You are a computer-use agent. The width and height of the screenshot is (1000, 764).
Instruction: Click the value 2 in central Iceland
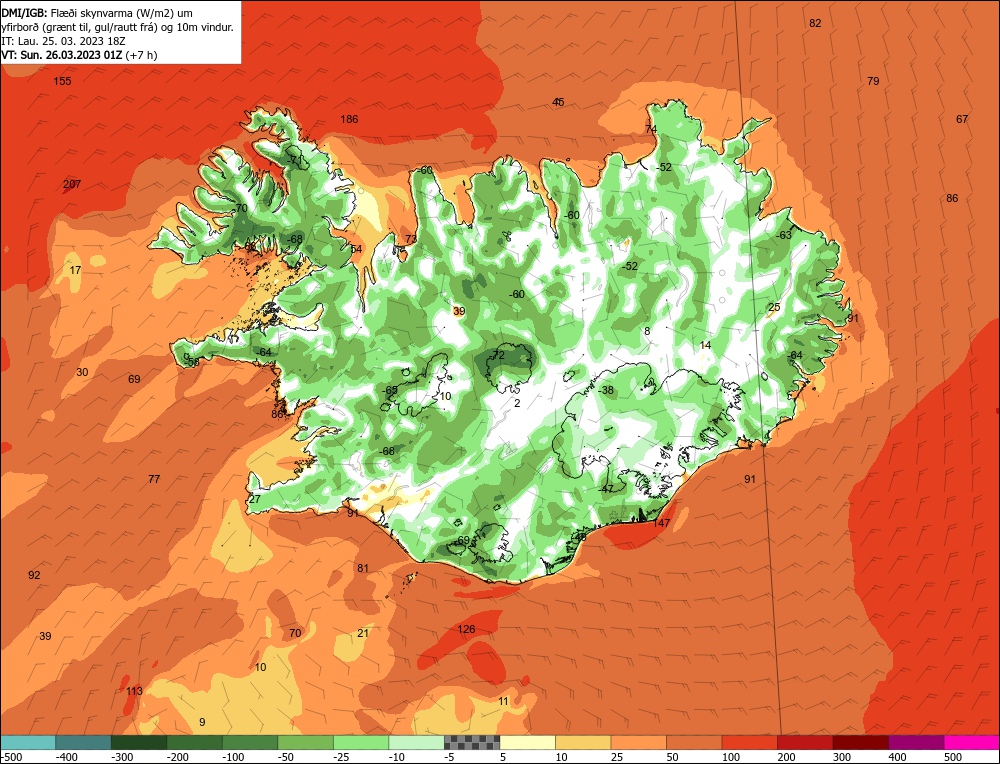pyautogui.click(x=517, y=403)
